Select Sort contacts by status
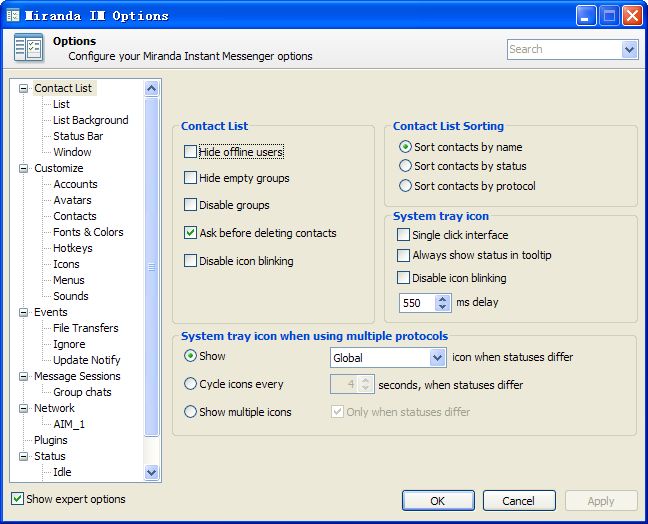Screen dimensions: 648x524 (405, 166)
